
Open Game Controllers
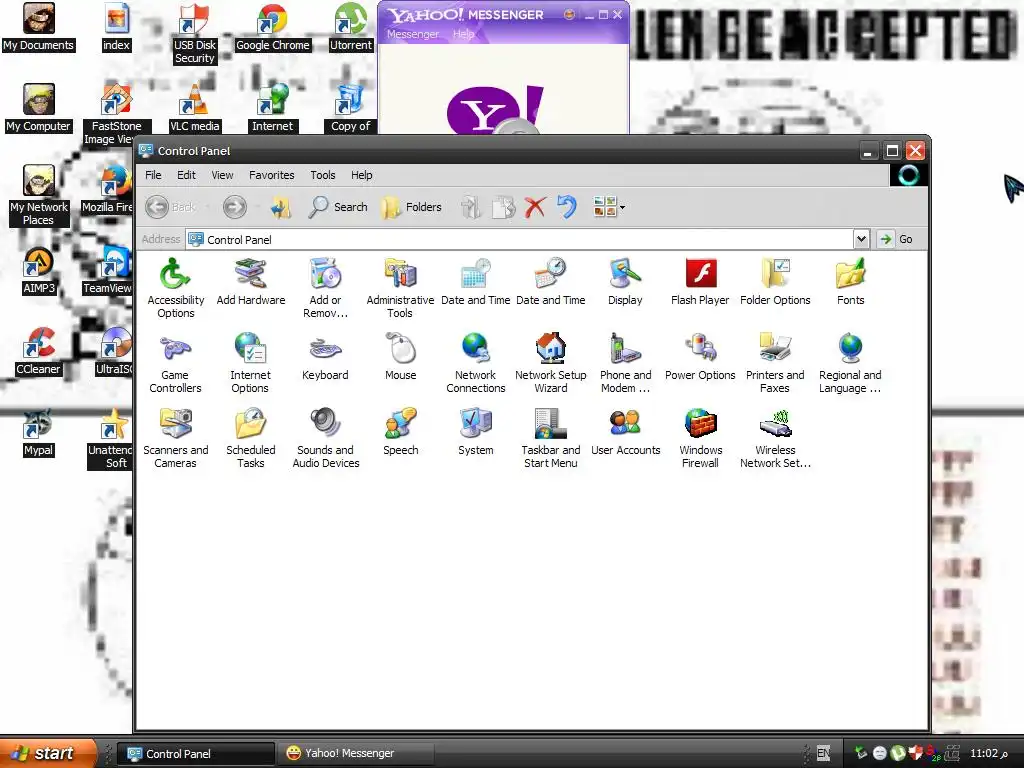pyautogui.click(x=175, y=362)
